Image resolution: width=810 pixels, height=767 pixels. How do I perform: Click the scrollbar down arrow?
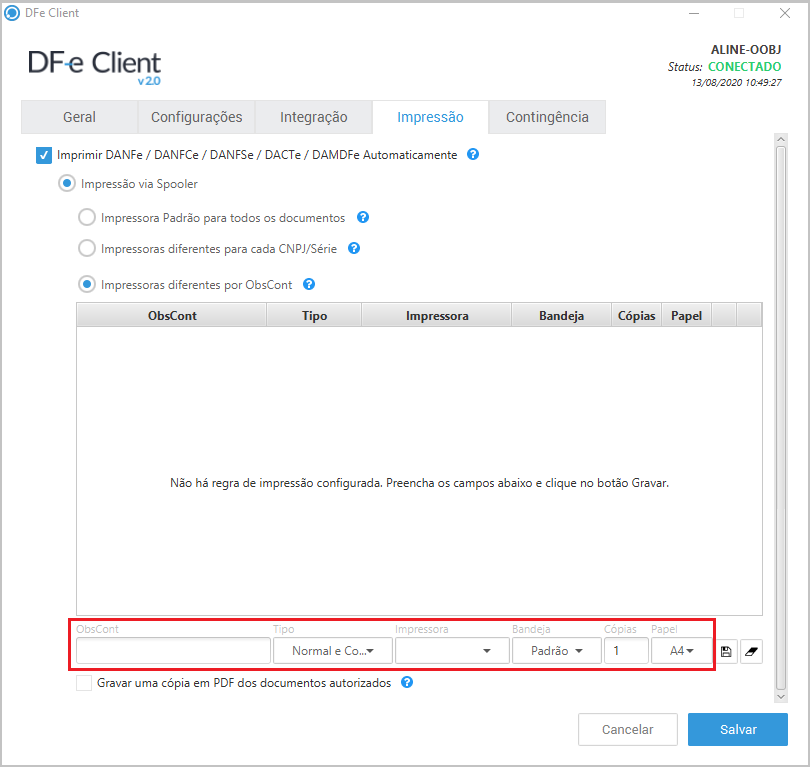coord(781,697)
